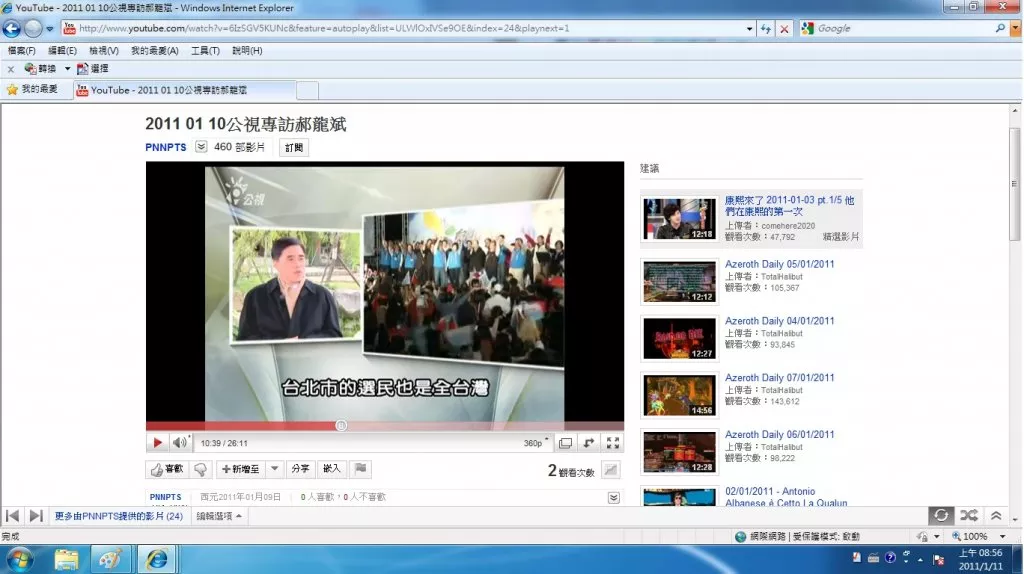
Task: Toggle the playlist shuffle icon
Action: [x=969, y=515]
